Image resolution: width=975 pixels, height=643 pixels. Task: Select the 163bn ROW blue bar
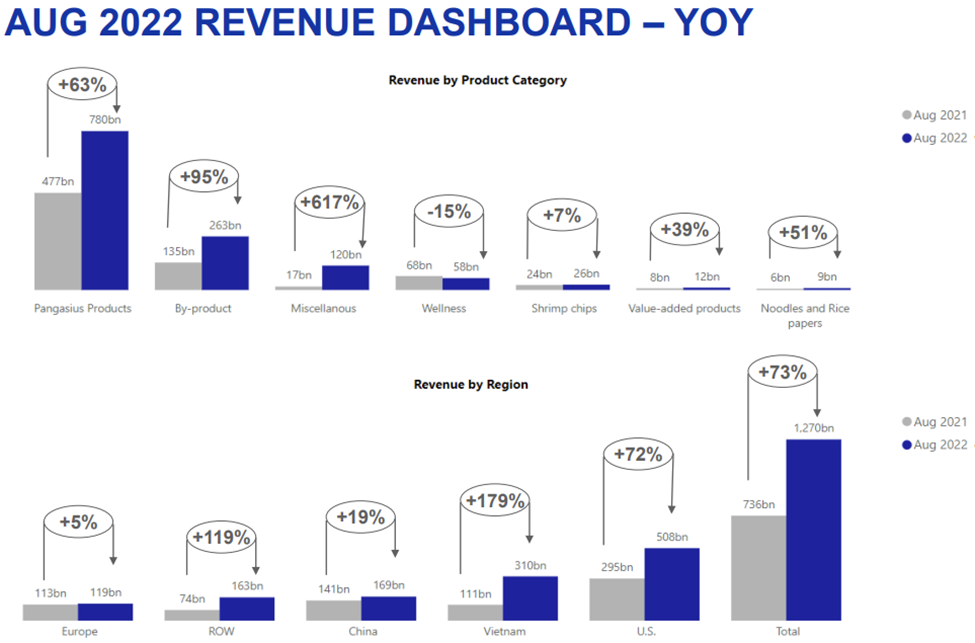[246, 608]
